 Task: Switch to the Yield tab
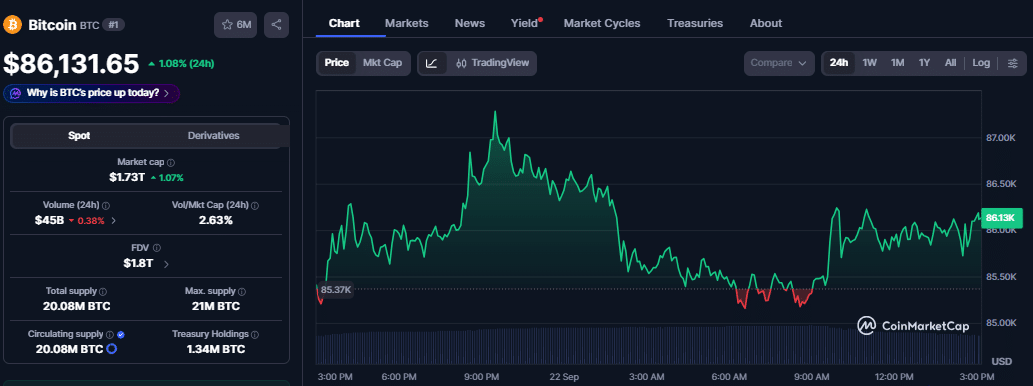[x=525, y=23]
